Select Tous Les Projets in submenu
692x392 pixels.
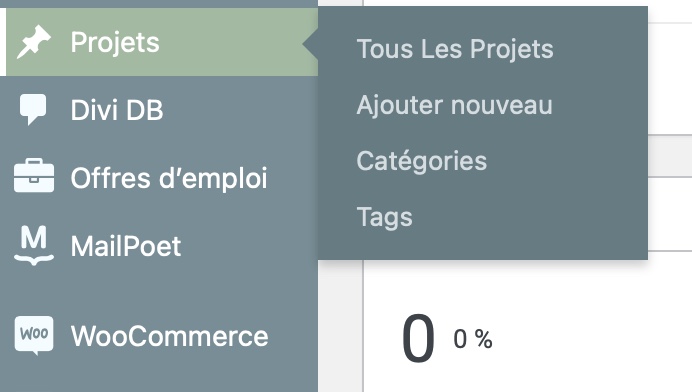click(455, 49)
